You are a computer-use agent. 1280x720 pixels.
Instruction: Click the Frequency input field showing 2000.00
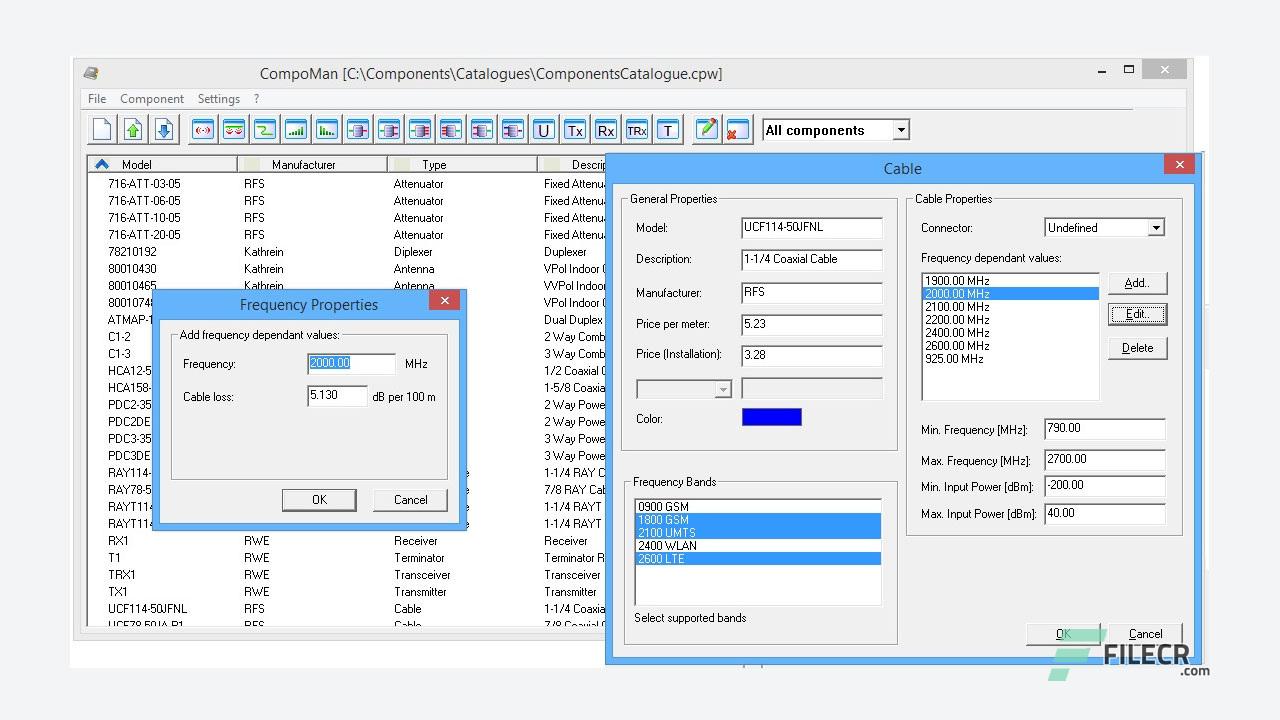[x=351, y=364]
